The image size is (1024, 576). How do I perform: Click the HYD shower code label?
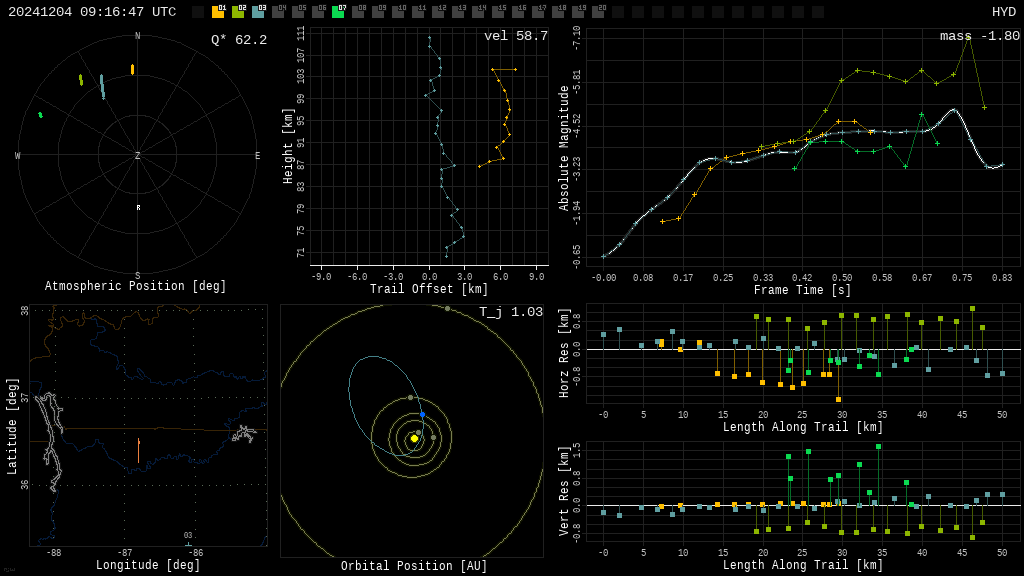click(x=1003, y=12)
